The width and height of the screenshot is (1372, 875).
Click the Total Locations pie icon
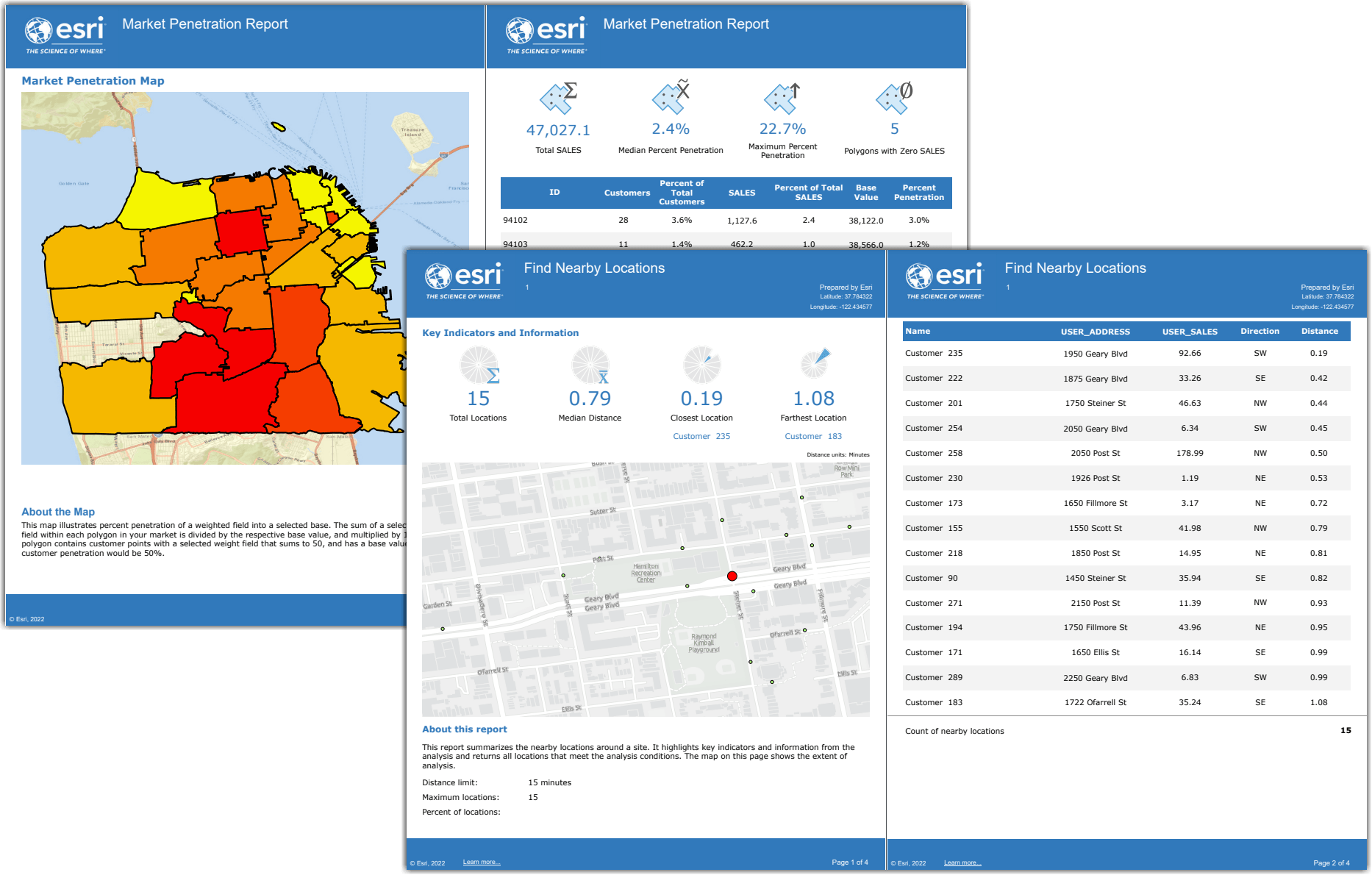tap(479, 365)
